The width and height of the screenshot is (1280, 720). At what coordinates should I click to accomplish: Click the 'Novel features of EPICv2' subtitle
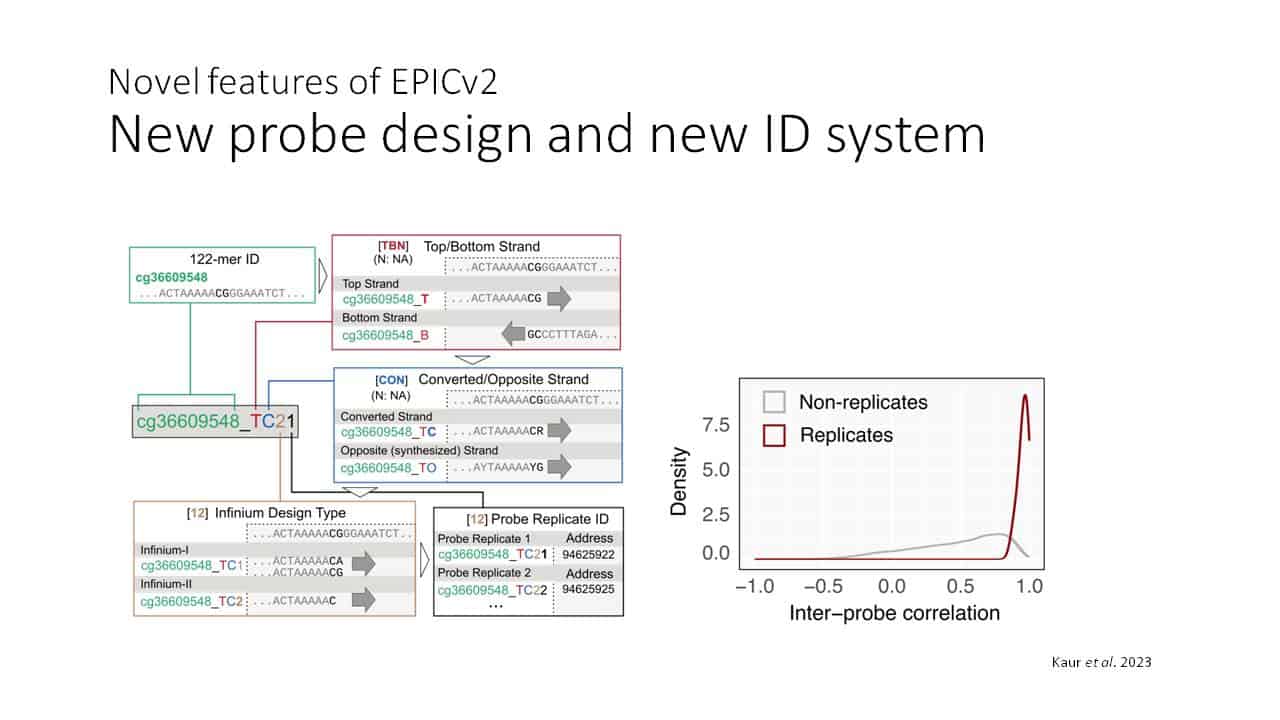(303, 80)
